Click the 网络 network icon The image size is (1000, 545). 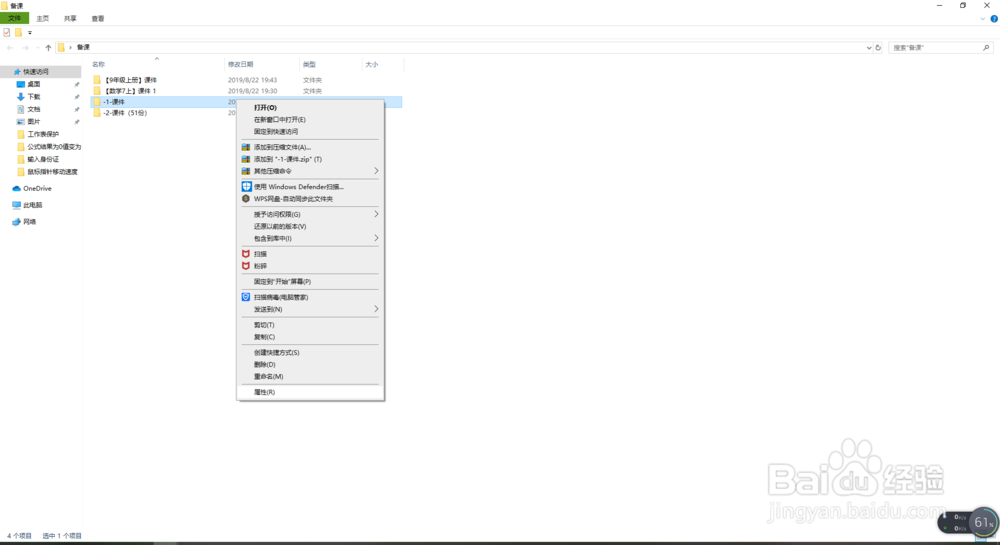(x=17, y=222)
